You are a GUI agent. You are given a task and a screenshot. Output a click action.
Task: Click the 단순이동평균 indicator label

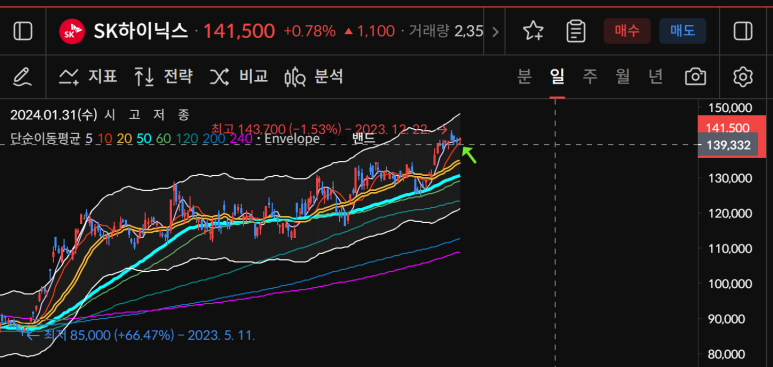click(x=45, y=139)
